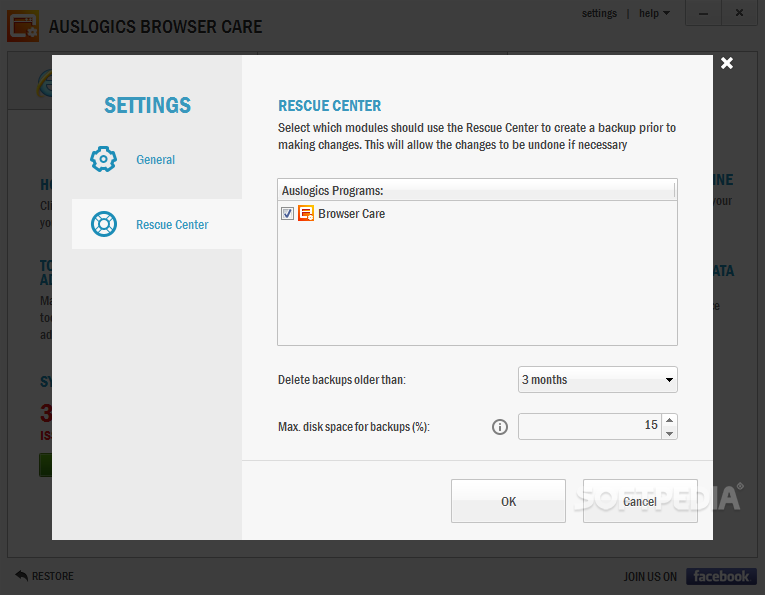
Task: Click the max disk space input field
Action: tap(590, 426)
